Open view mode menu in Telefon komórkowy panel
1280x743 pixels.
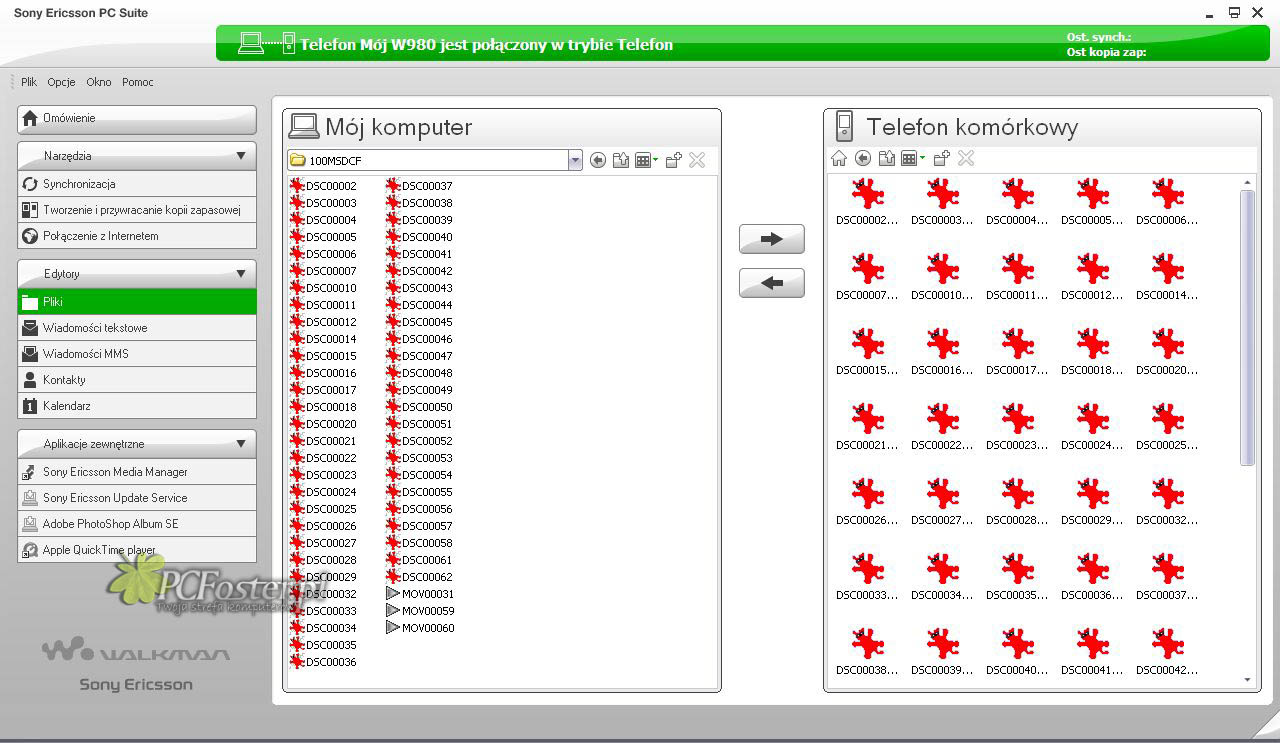pos(913,158)
